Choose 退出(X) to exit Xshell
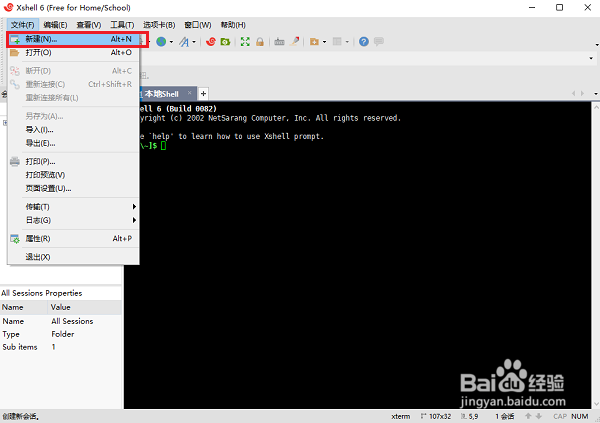This screenshot has height=423, width=600. tap(73, 257)
